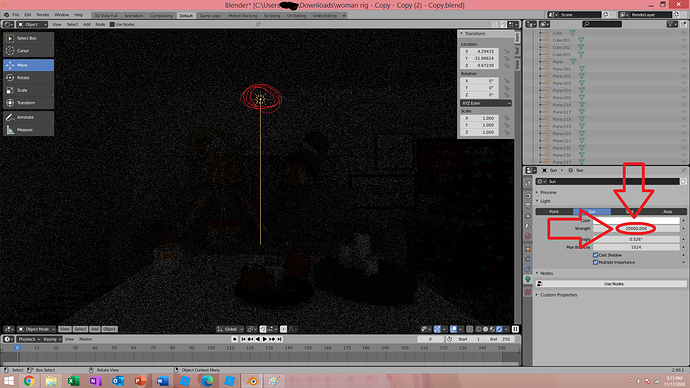
Task: Pin the properties editor context
Action: click(x=683, y=170)
